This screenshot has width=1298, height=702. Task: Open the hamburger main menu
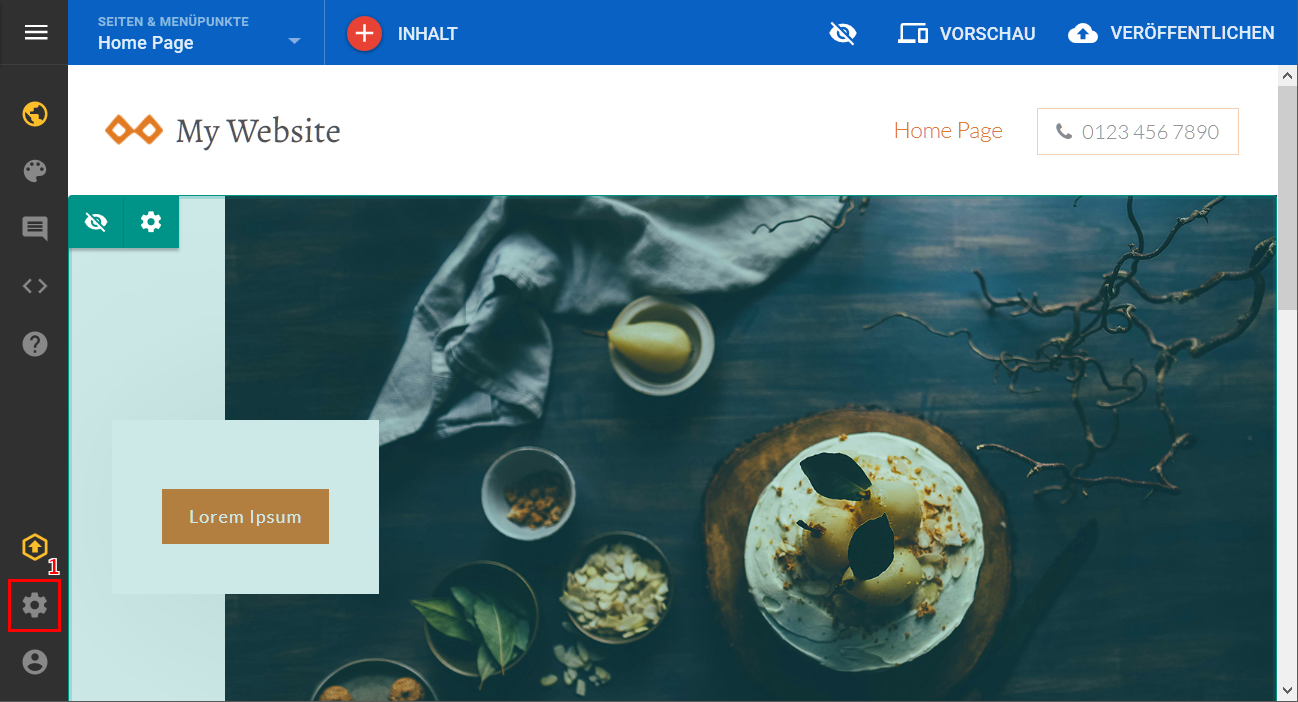35,33
